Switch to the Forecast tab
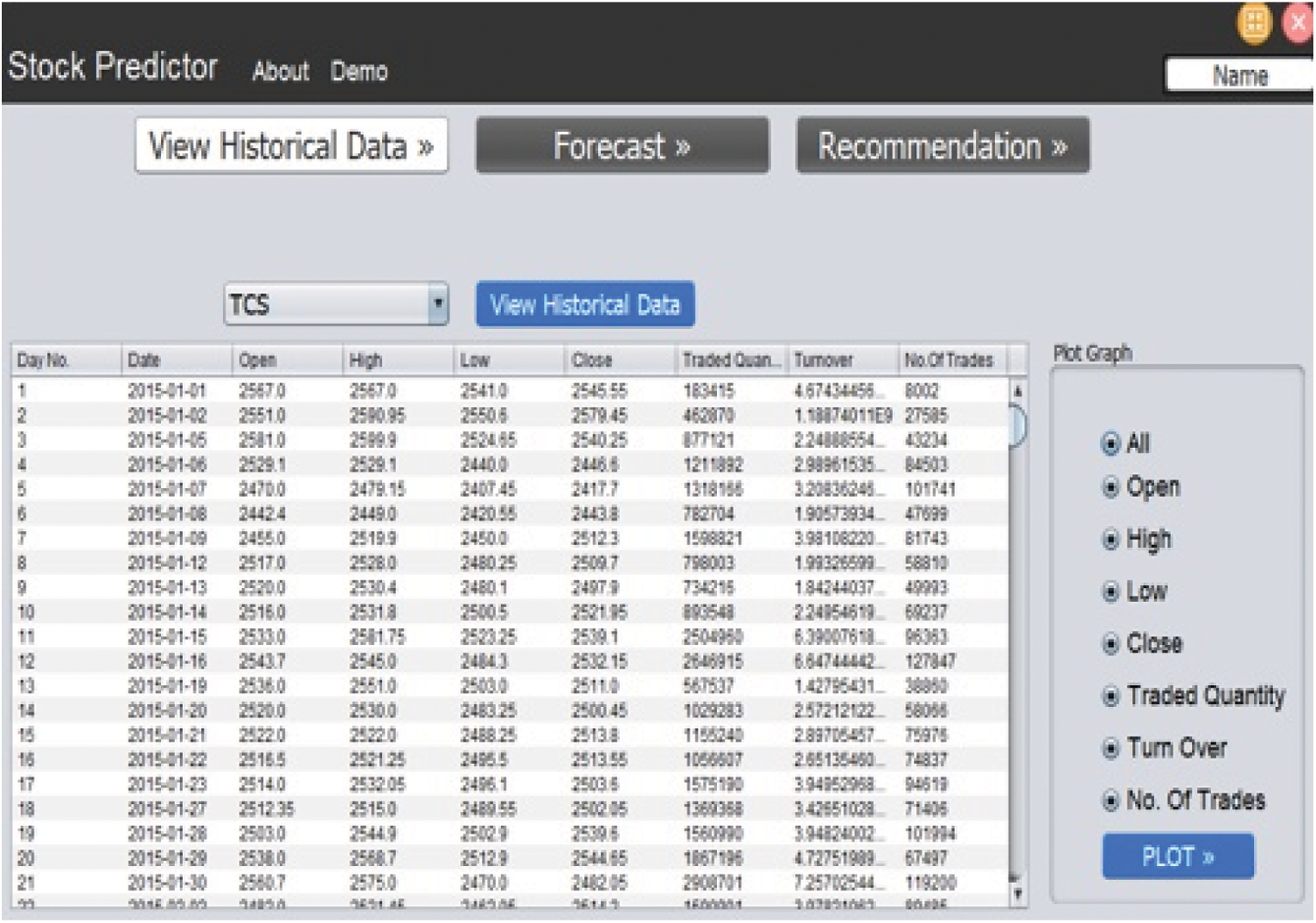Viewport: 1316px width, 923px height. coord(622,146)
